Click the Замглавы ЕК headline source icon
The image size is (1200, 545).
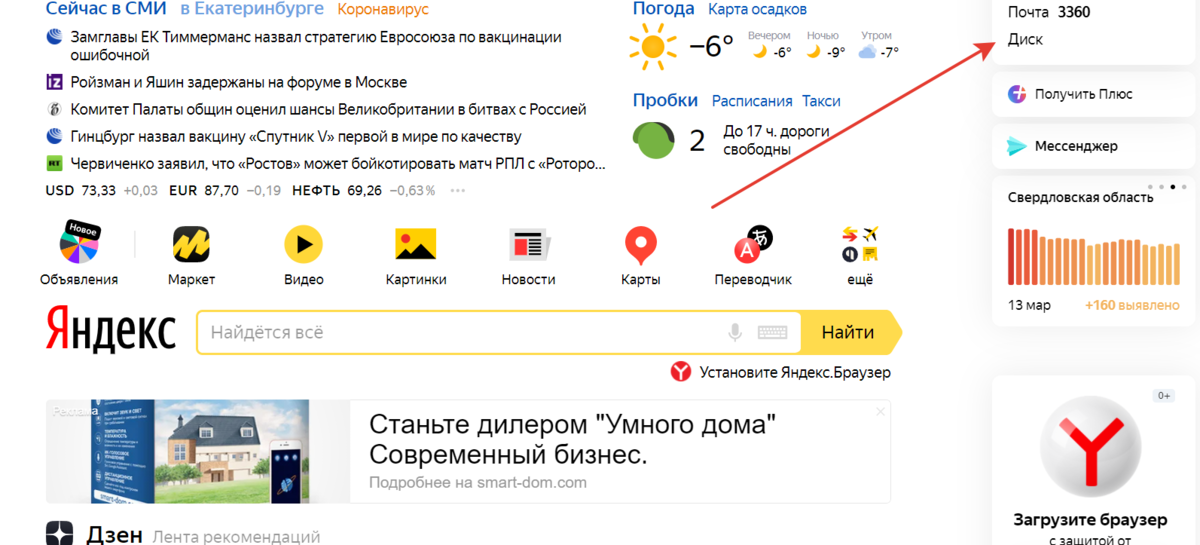[55, 37]
